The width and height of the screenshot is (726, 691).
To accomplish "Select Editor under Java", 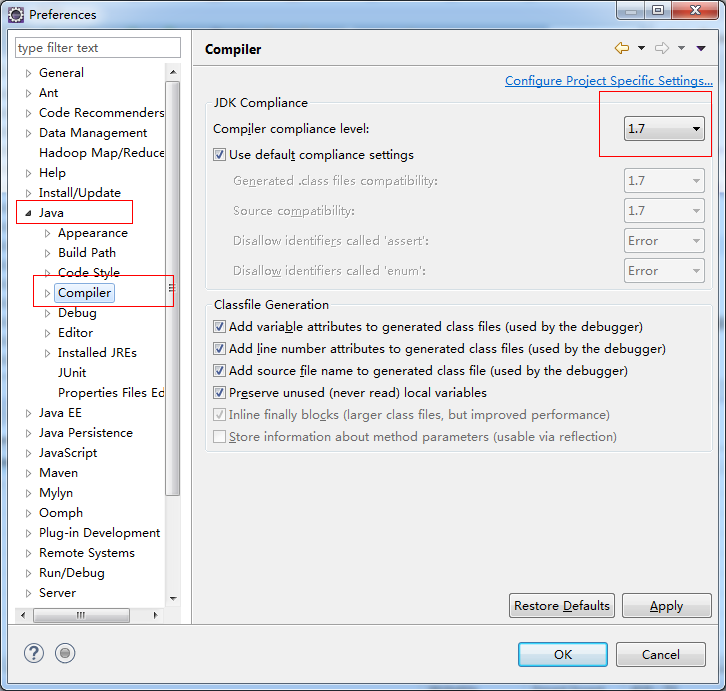I will pyautogui.click(x=75, y=333).
